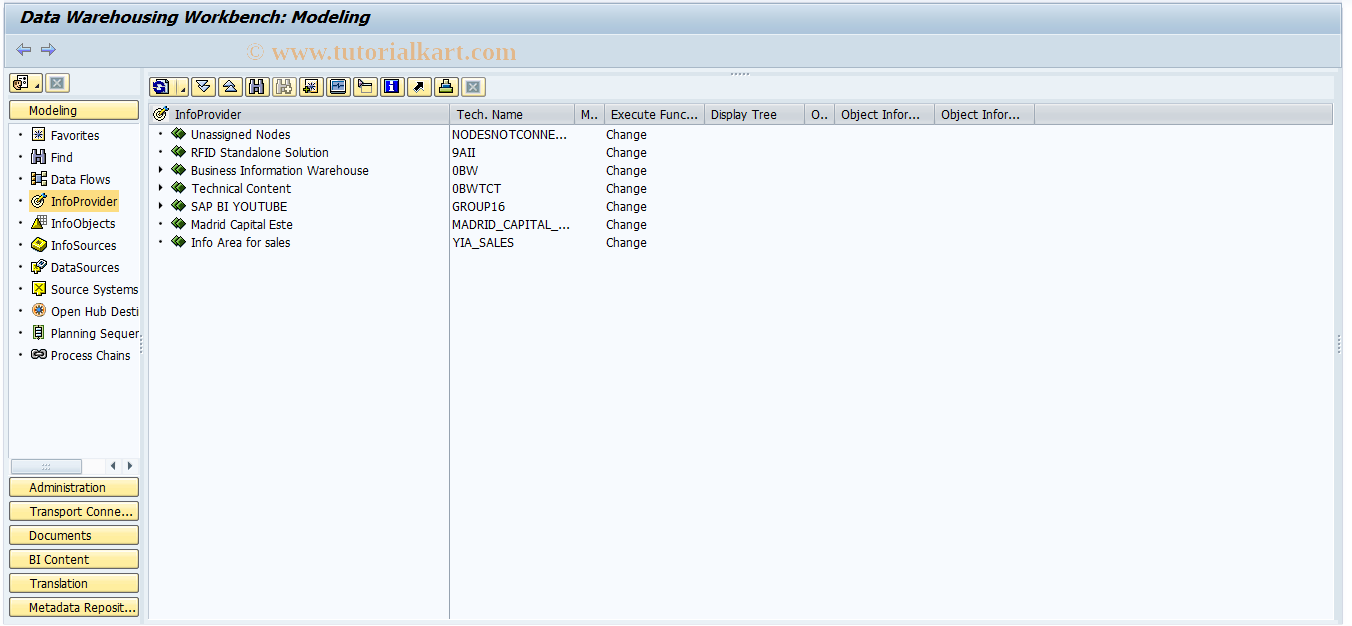Screen dimensions: 1352x626
Task: Open the Documents section tab
Action: pos(74,535)
